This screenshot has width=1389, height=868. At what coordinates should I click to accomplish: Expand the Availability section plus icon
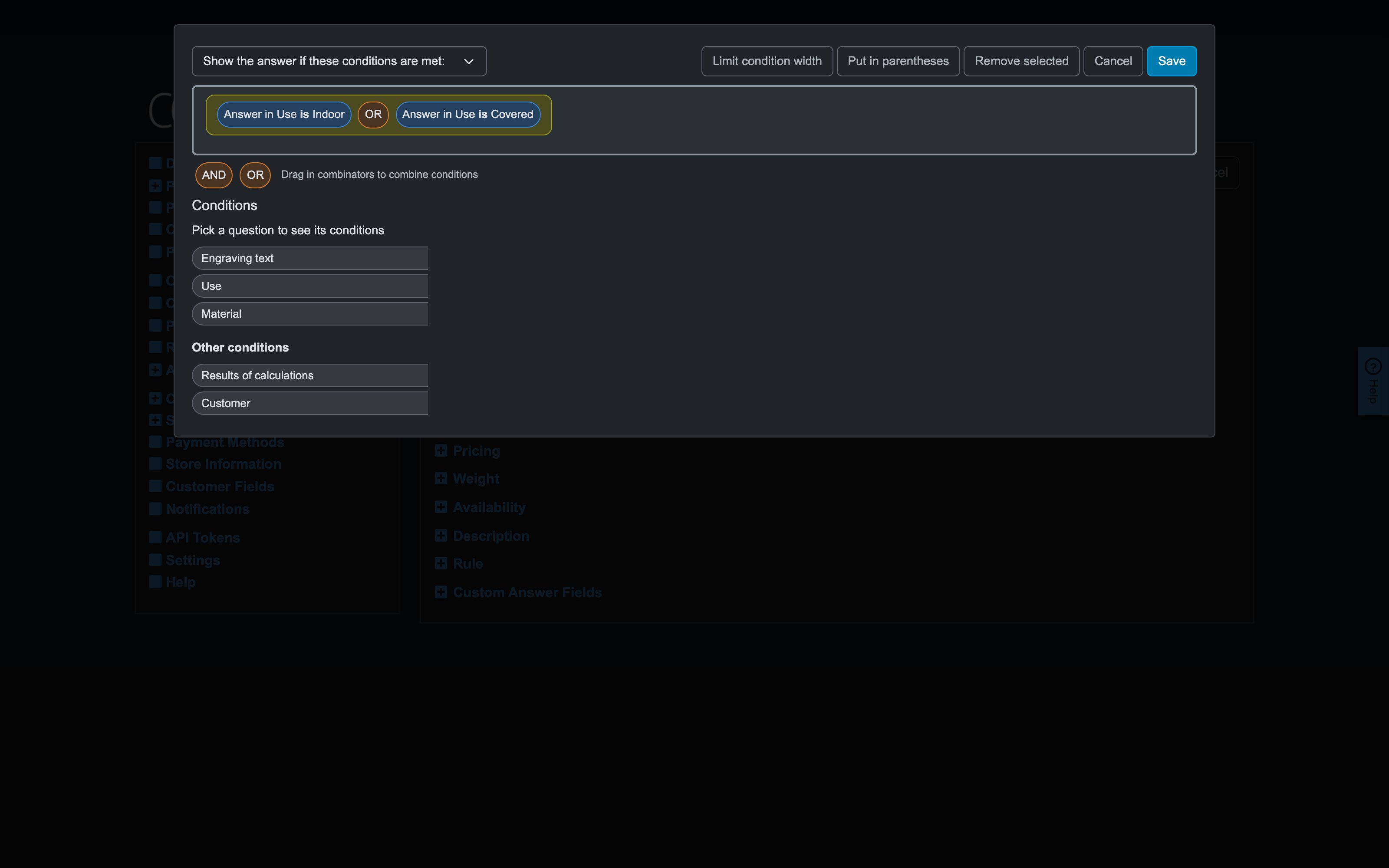click(441, 507)
